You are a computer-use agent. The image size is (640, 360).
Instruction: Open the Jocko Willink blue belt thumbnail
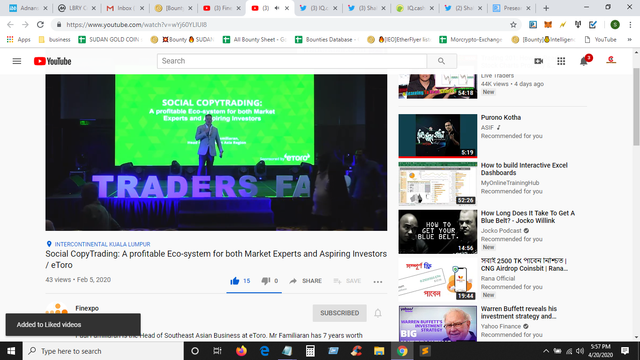[x=438, y=232]
